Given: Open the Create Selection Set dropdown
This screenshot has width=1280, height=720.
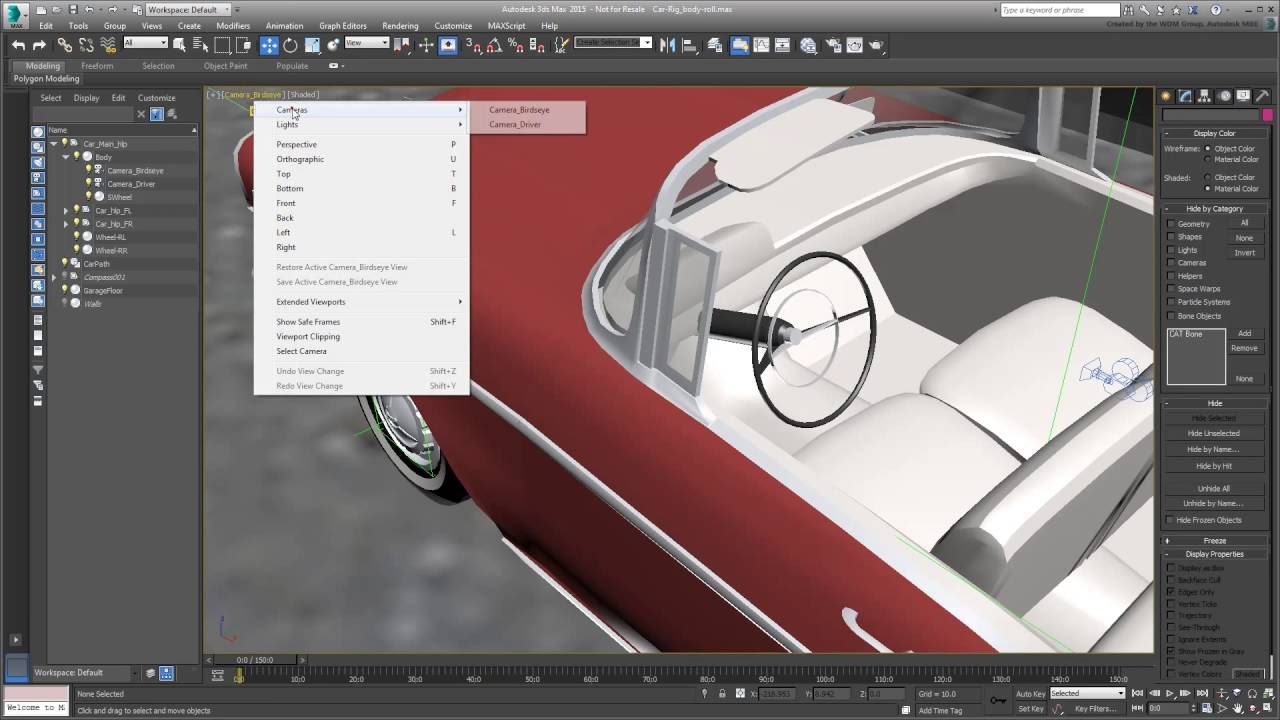Looking at the screenshot, I should pos(613,43).
